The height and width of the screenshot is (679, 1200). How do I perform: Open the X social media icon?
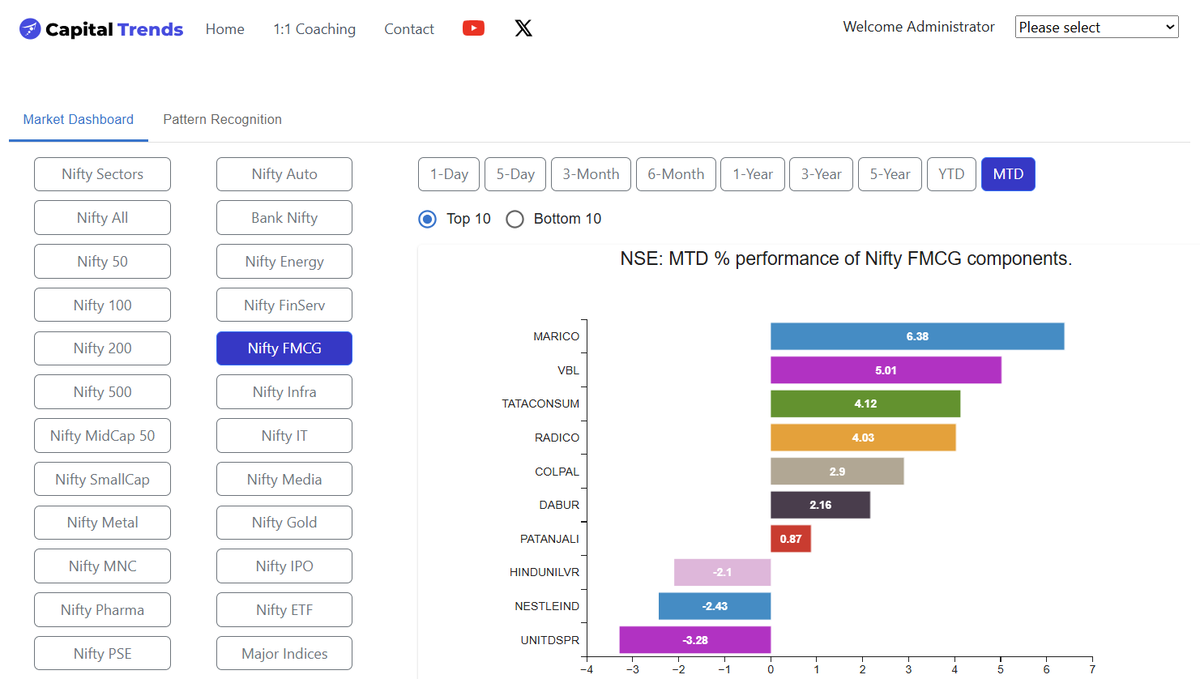click(x=523, y=28)
